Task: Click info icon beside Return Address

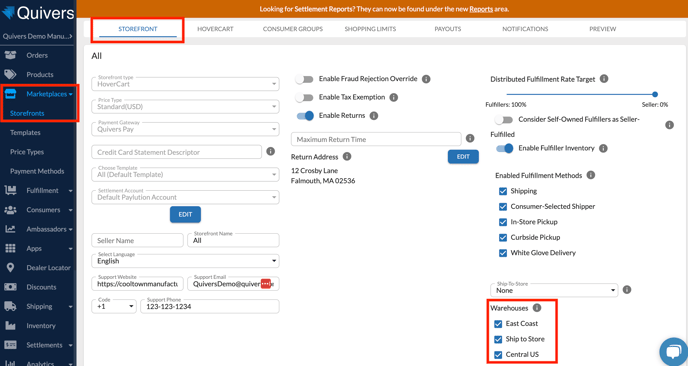Action: [x=347, y=156]
